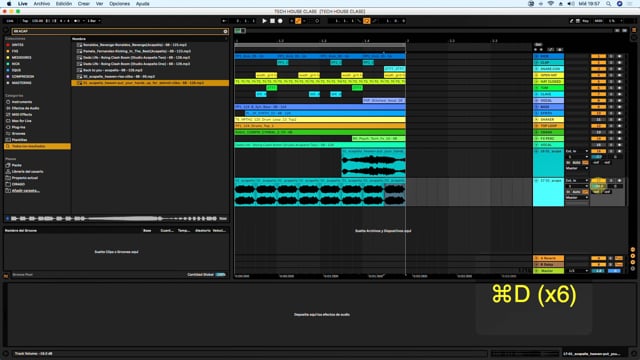Clear the browser search field
The width and height of the screenshot is (640, 360).
pos(225,31)
